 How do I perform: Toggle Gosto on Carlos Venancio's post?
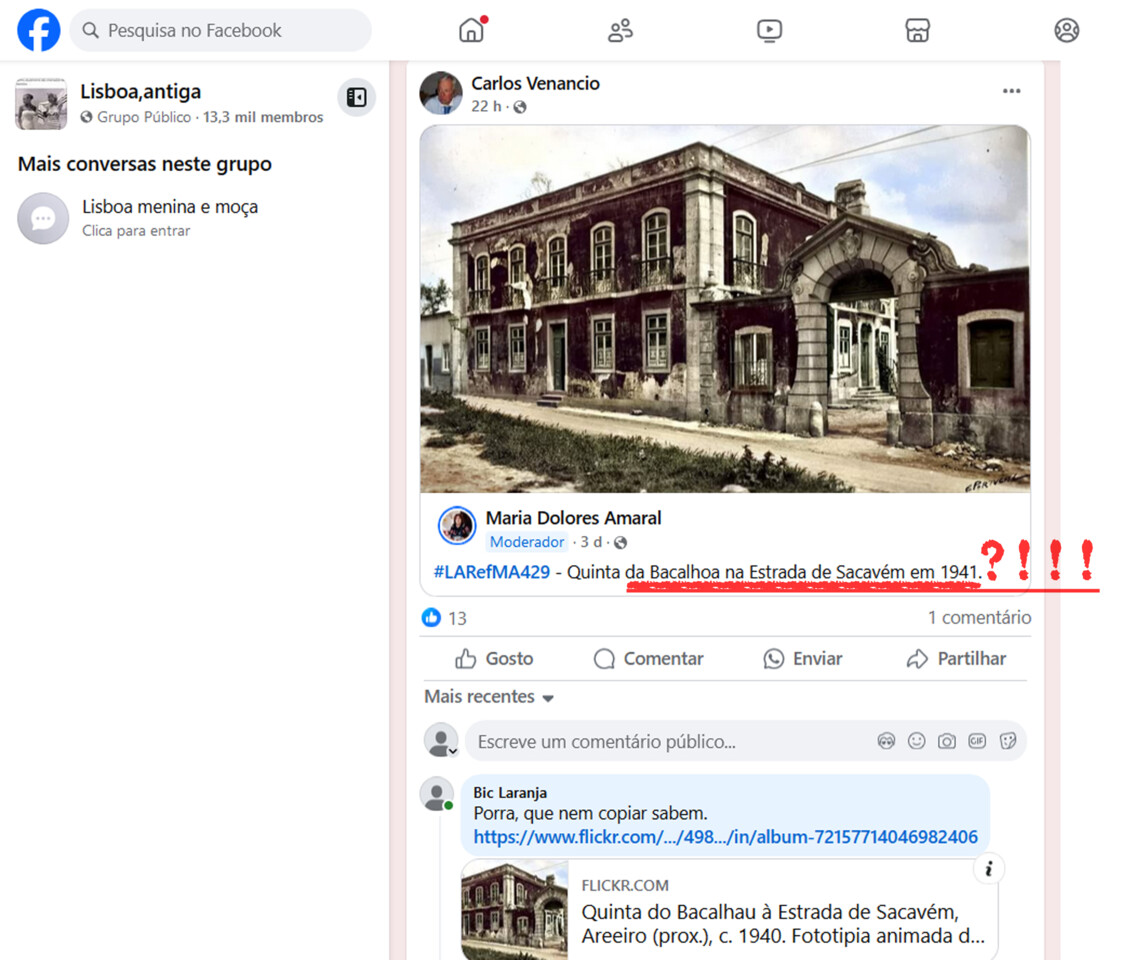tap(493, 658)
